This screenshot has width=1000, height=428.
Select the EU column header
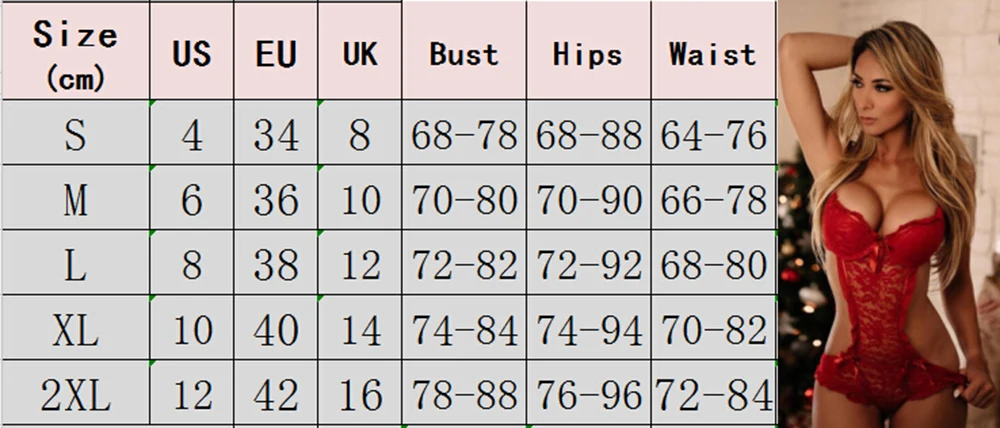coord(276,51)
